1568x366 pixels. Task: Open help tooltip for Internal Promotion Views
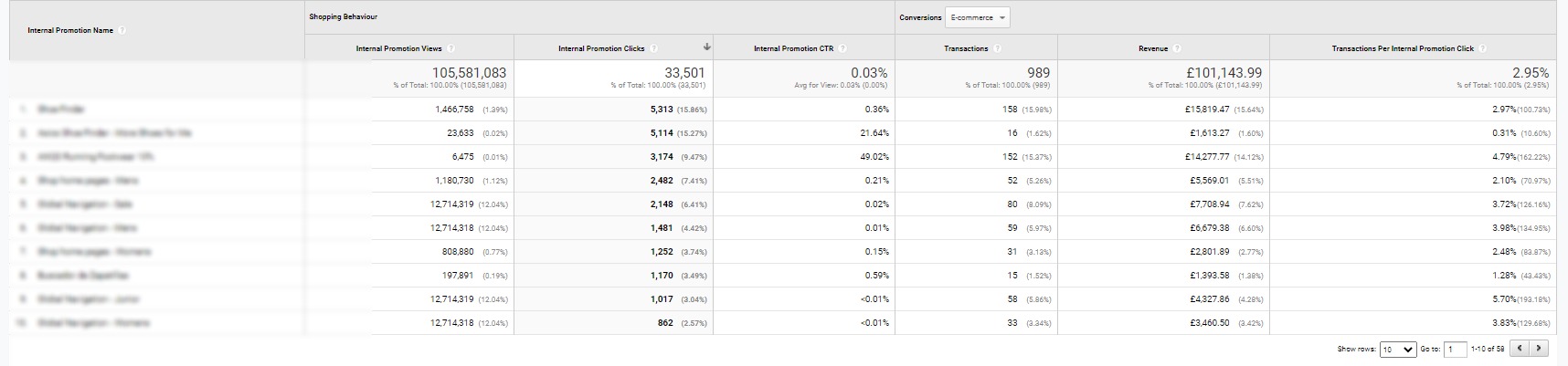point(451,48)
